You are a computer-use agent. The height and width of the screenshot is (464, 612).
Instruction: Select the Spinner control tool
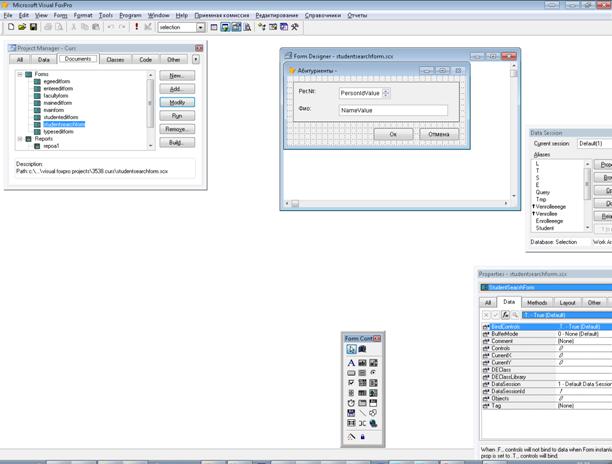click(351, 393)
